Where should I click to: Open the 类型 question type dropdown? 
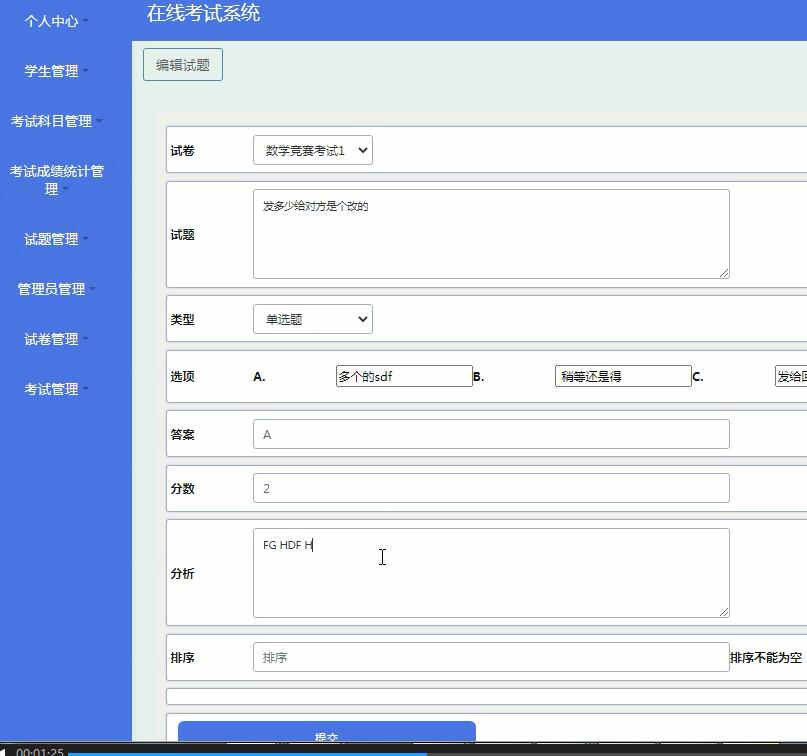click(313, 319)
